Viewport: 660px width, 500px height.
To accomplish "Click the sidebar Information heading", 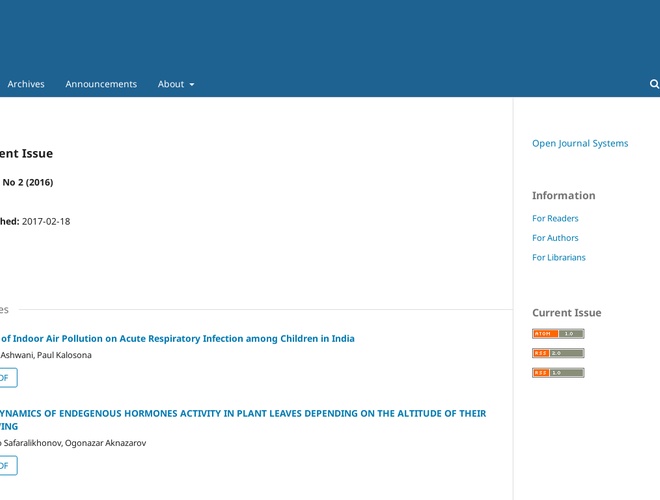I will [x=563, y=196].
